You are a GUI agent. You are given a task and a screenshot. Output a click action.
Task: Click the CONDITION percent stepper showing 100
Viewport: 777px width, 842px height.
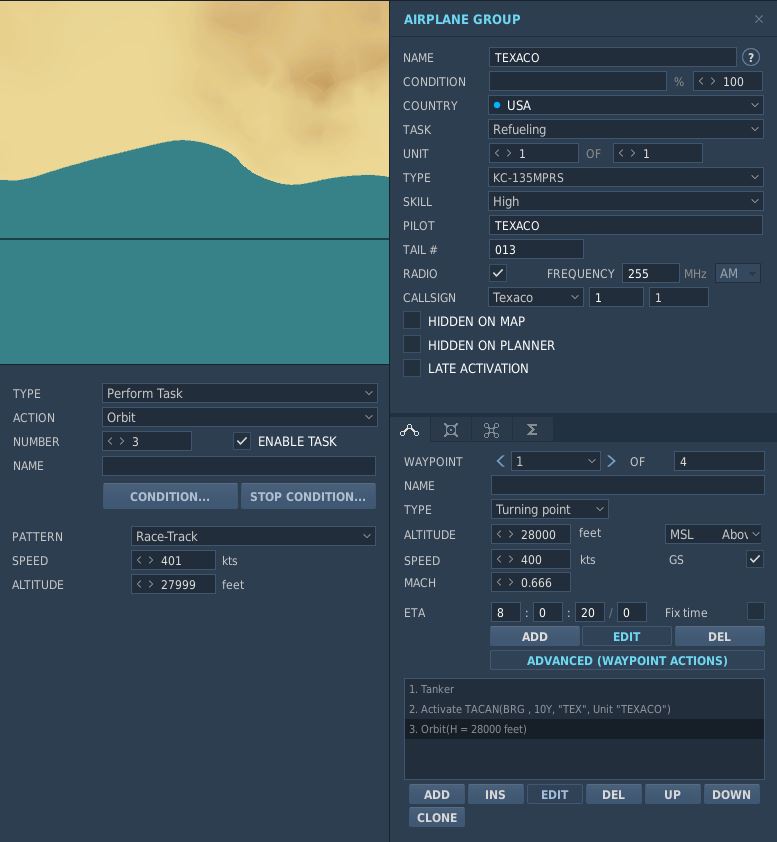tap(728, 82)
